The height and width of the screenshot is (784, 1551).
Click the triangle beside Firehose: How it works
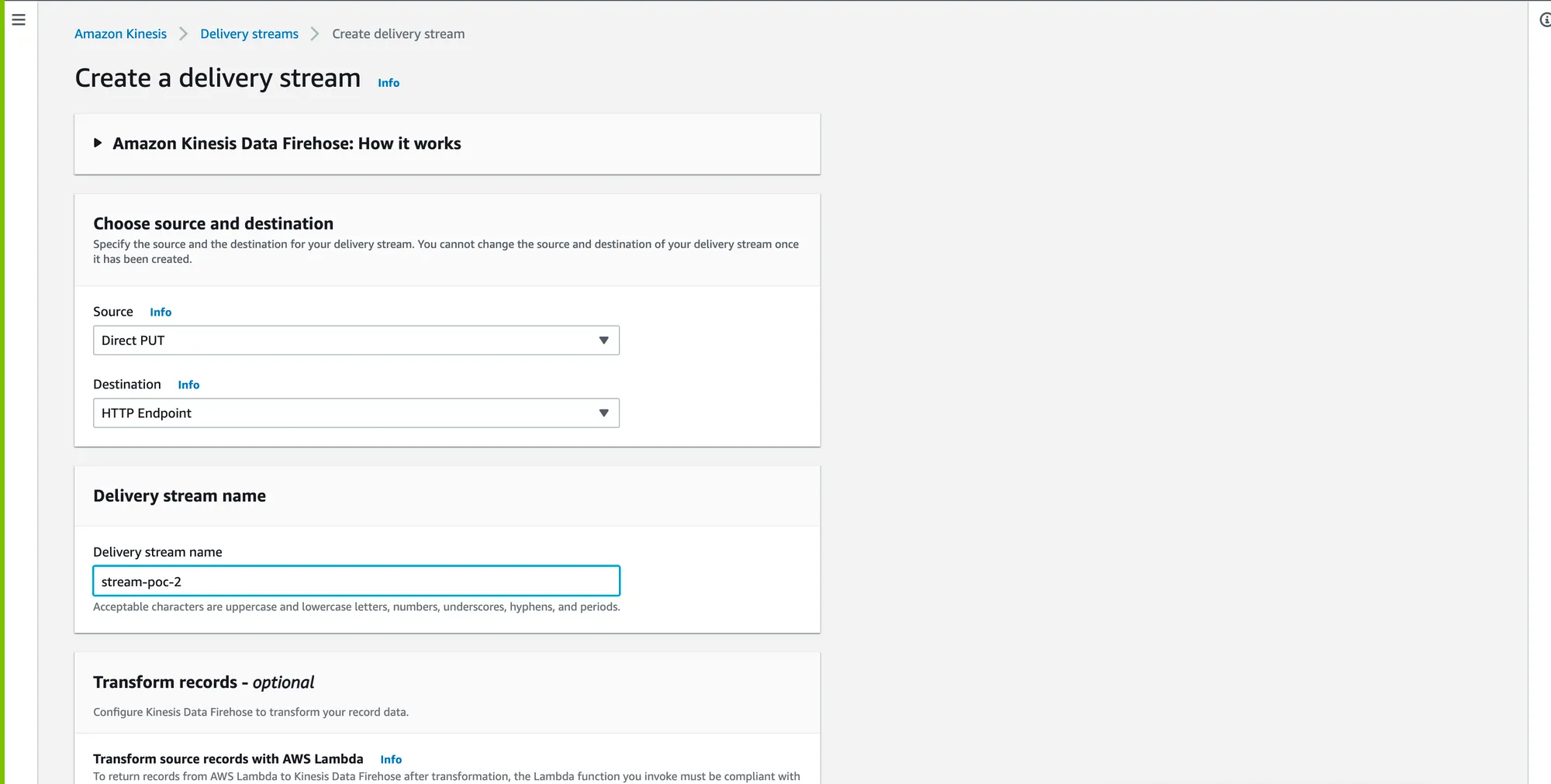pyautogui.click(x=98, y=143)
